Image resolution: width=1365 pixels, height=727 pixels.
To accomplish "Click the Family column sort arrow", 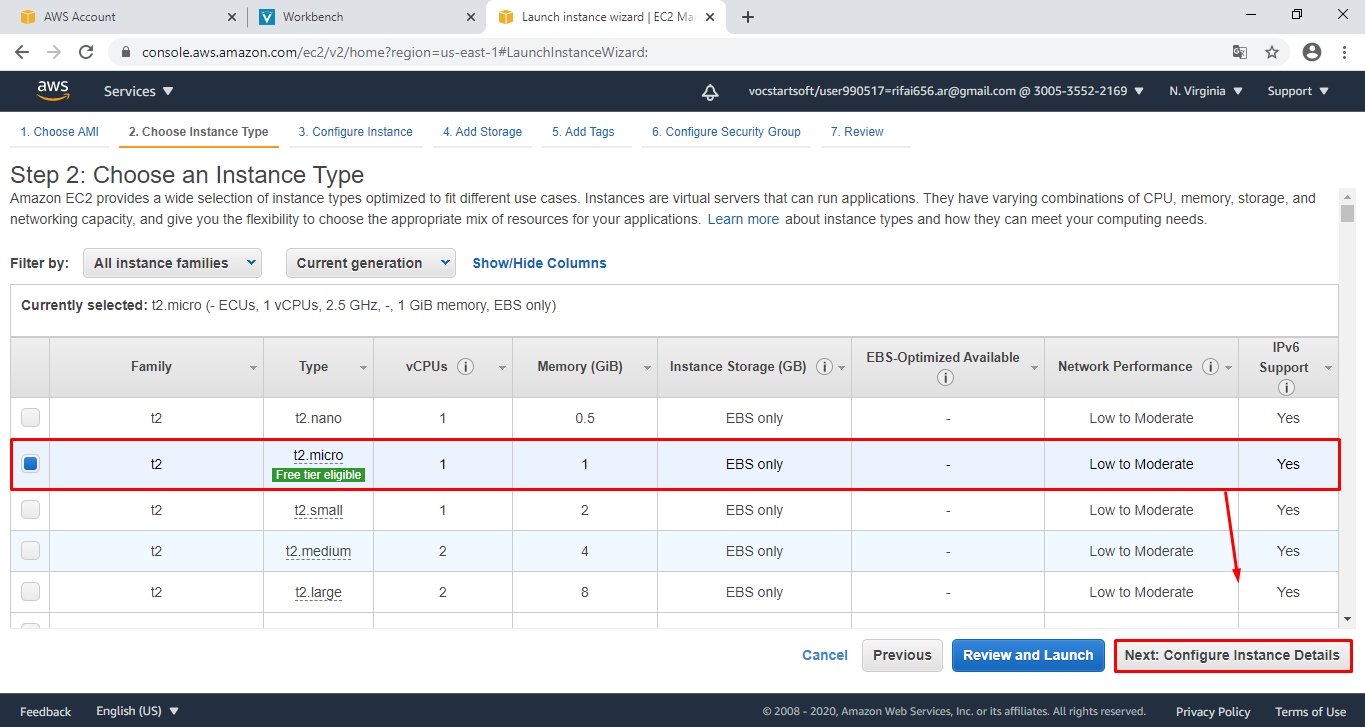I will pyautogui.click(x=253, y=368).
